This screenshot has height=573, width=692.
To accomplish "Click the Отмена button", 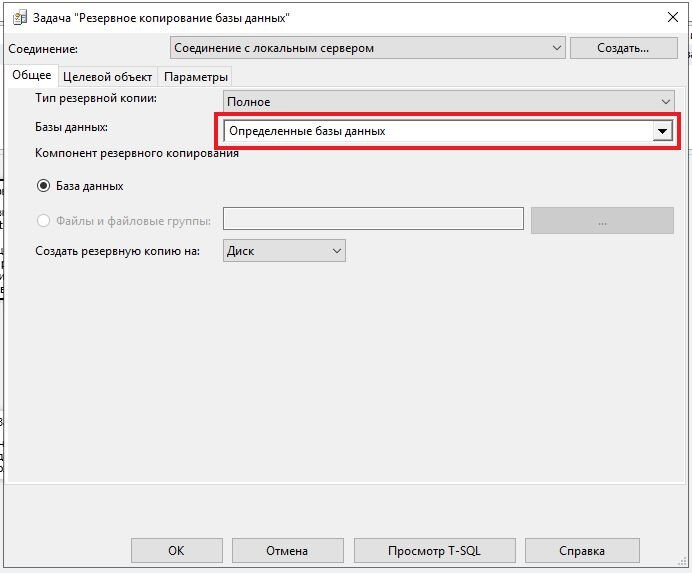I will (287, 550).
